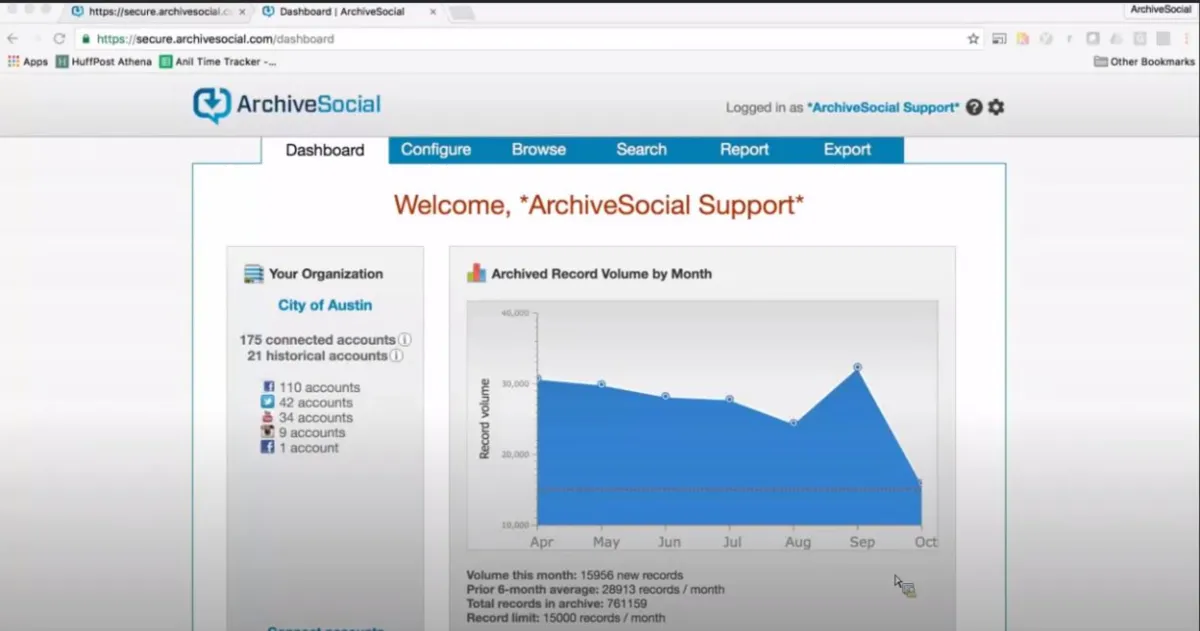Switch to first secure.archivesocial browser tab

point(160,12)
